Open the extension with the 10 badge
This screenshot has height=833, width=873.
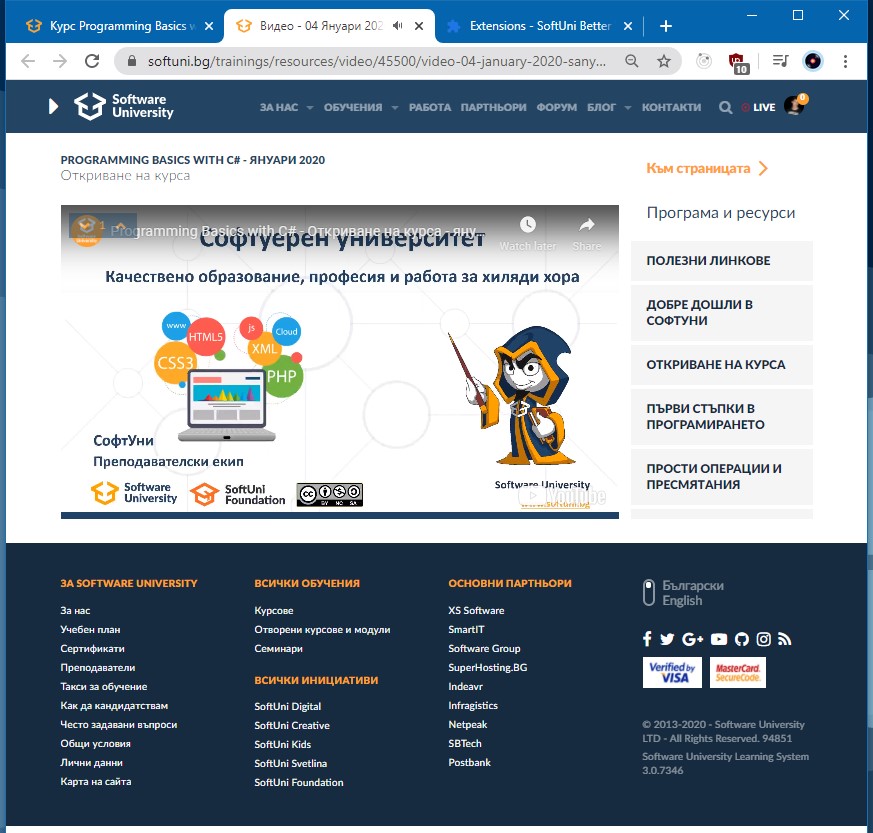[x=738, y=63]
